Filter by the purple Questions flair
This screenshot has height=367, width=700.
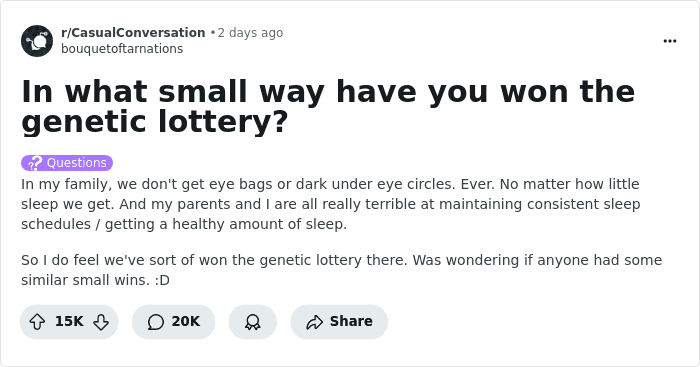[x=67, y=163]
